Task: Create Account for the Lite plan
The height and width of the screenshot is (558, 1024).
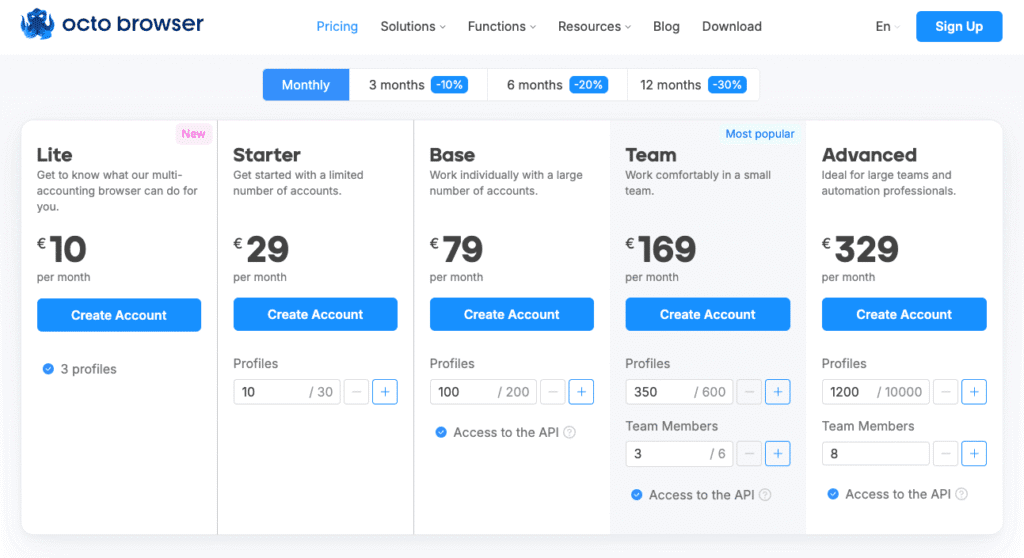Action: tap(119, 315)
